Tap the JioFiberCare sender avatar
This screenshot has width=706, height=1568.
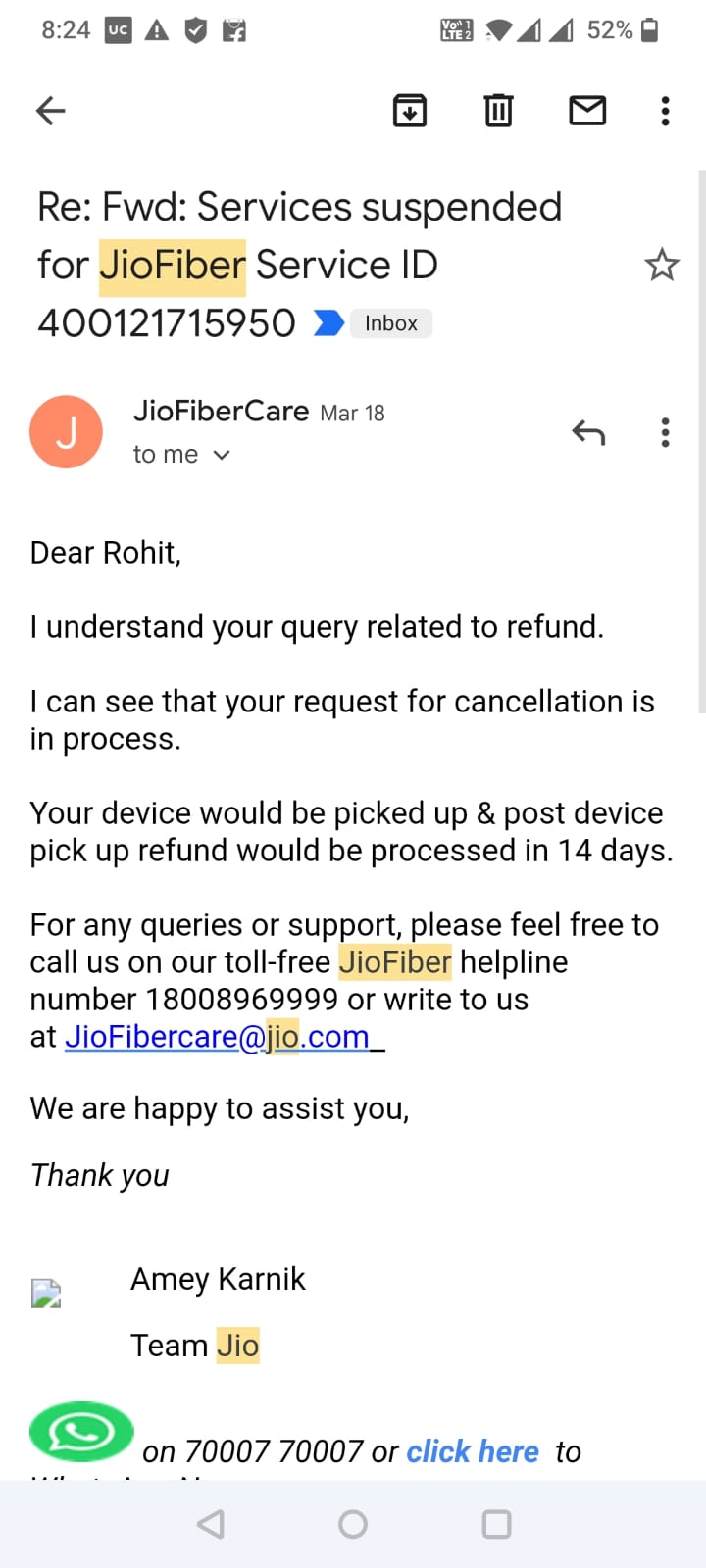point(67,432)
